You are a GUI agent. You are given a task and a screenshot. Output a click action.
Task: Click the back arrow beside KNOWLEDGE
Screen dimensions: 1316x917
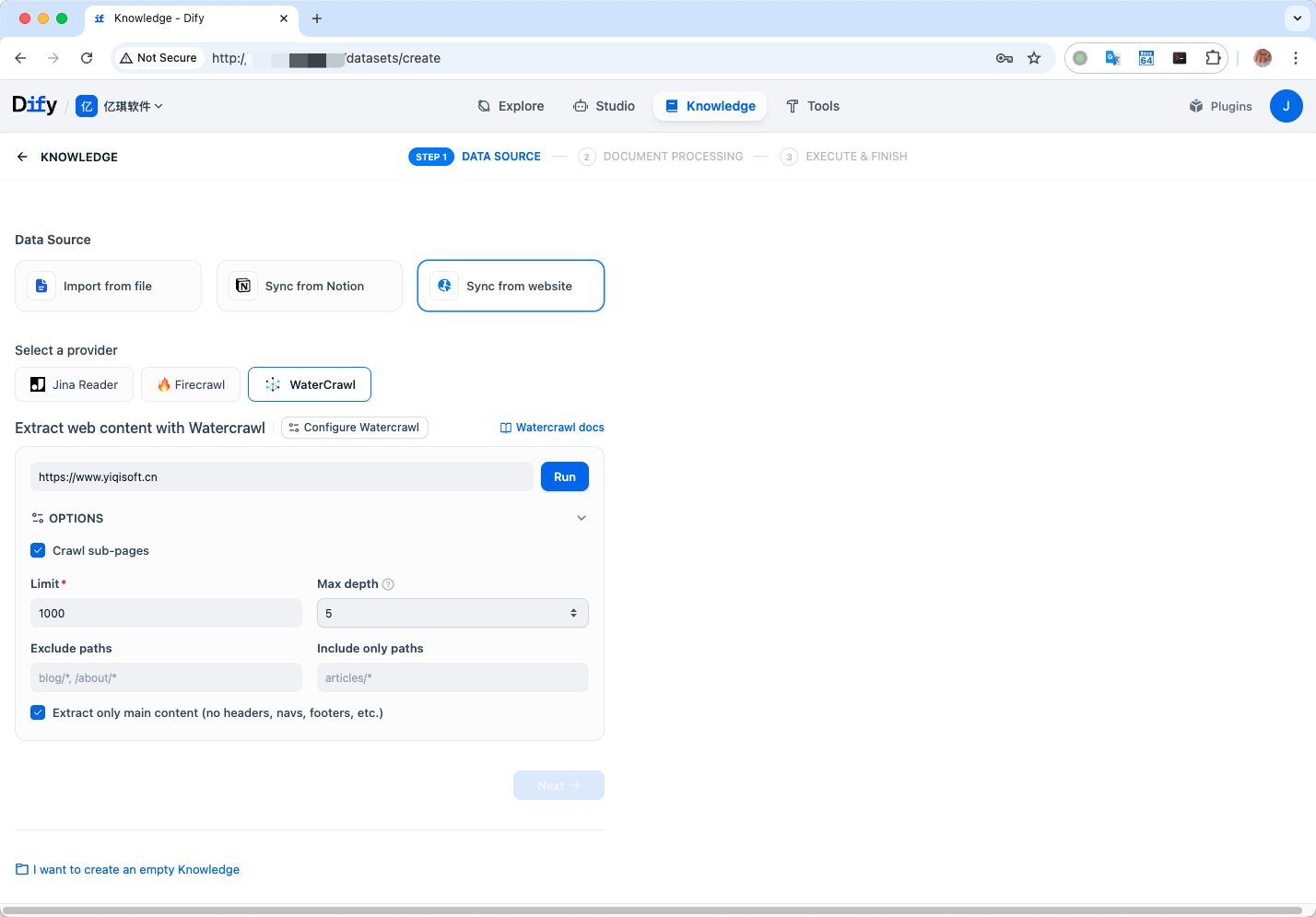pyautogui.click(x=22, y=157)
